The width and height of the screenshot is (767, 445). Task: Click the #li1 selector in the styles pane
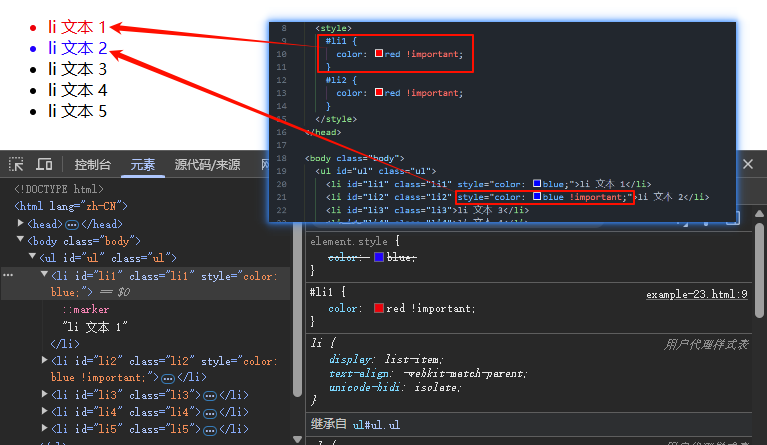[321, 292]
